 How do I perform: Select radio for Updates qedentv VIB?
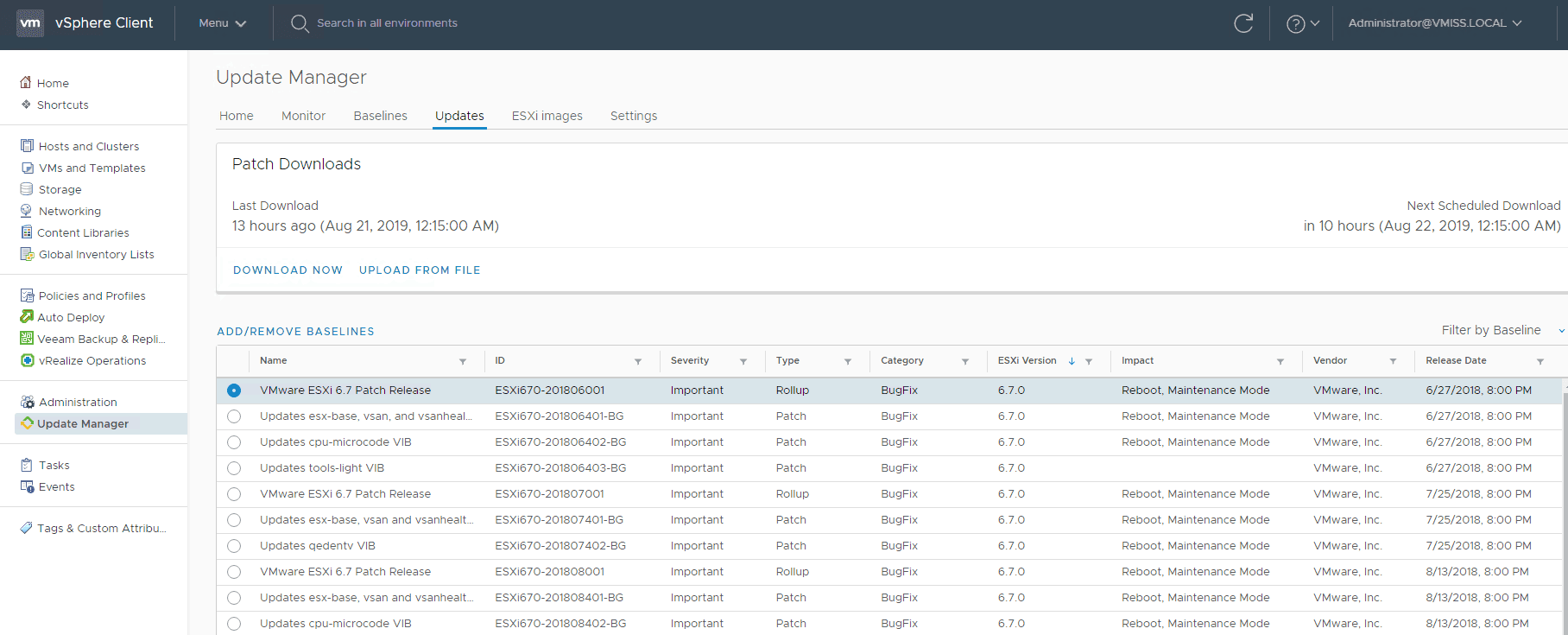pos(234,546)
